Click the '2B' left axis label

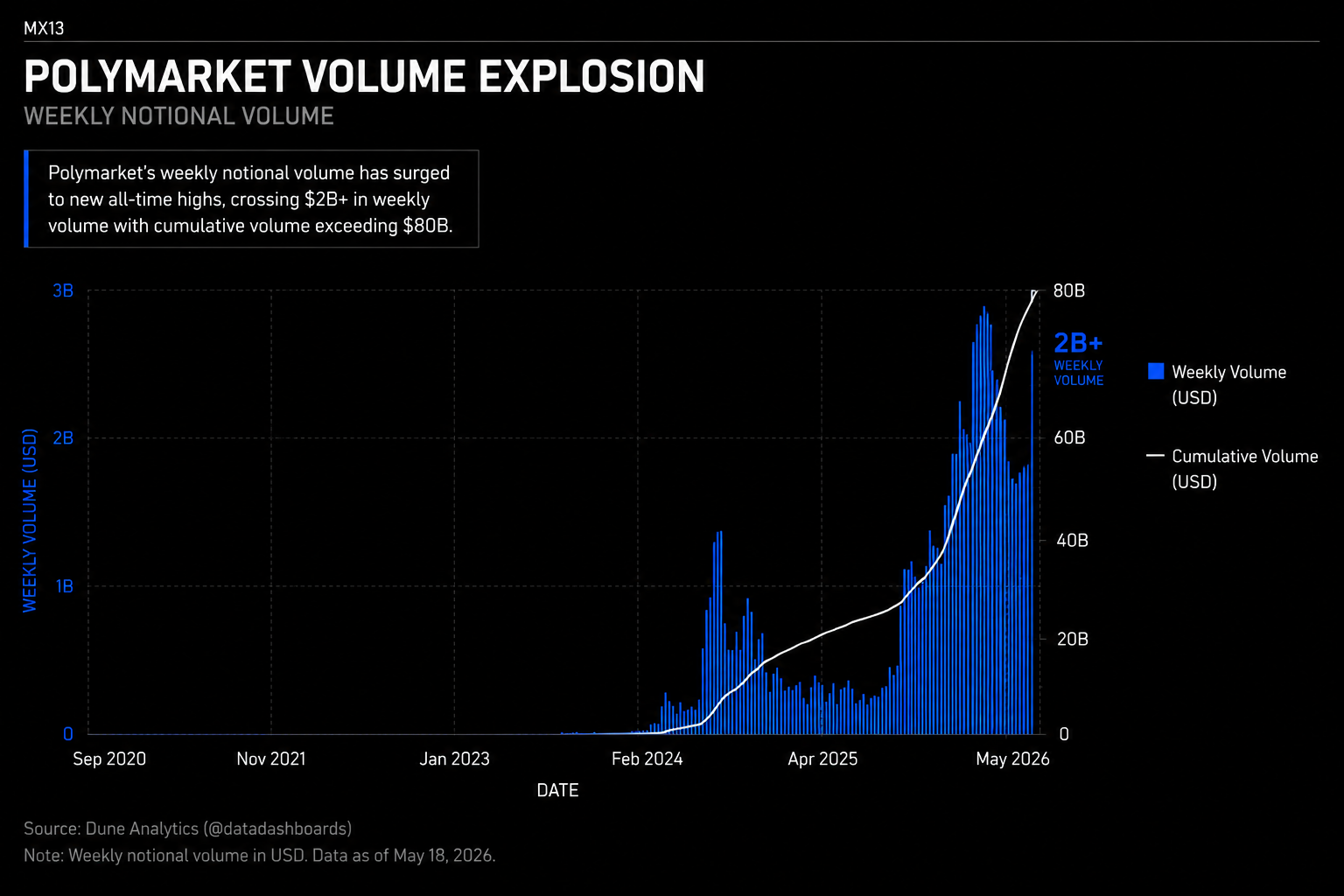63,437
